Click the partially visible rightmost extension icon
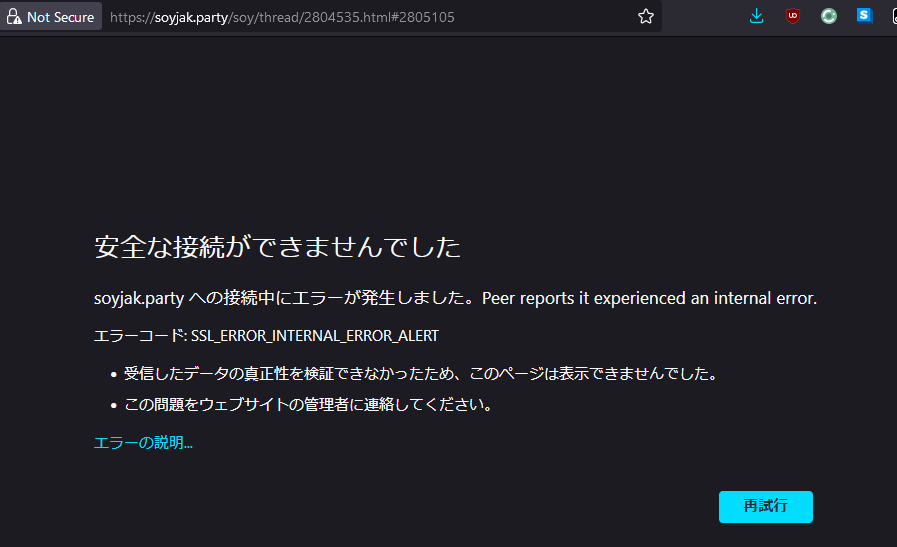Viewport: 897px width, 547px height. pos(893,17)
